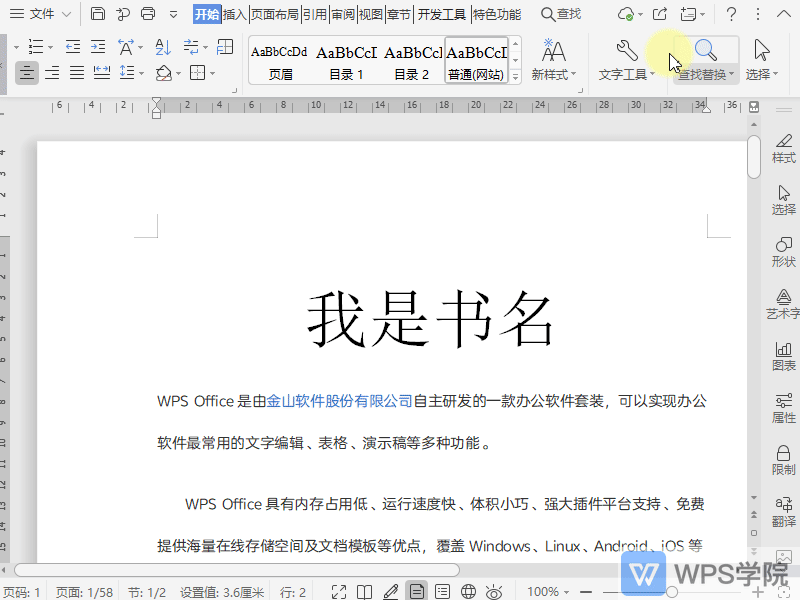
Task: Justify the paragraph text
Action: (x=77, y=73)
